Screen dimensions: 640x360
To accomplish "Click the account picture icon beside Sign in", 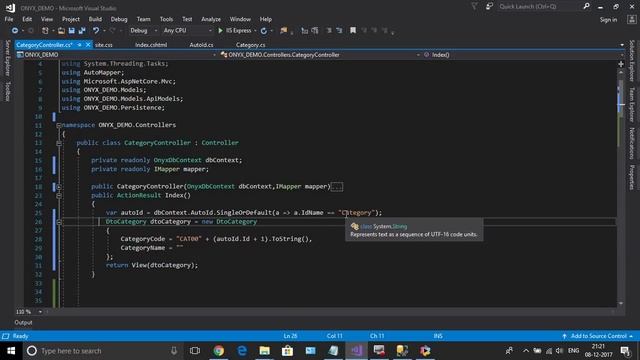I will [x=631, y=20].
